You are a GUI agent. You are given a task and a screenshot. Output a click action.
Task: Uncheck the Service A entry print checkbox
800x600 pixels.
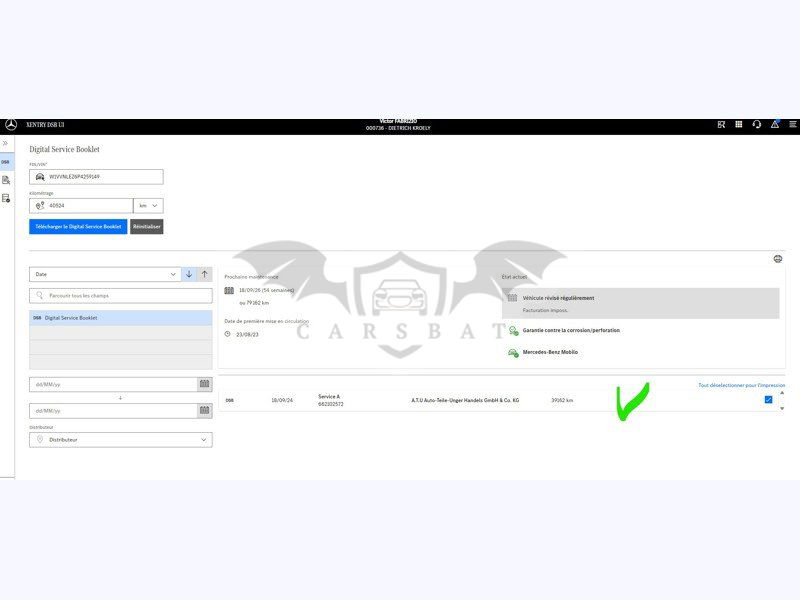click(768, 400)
